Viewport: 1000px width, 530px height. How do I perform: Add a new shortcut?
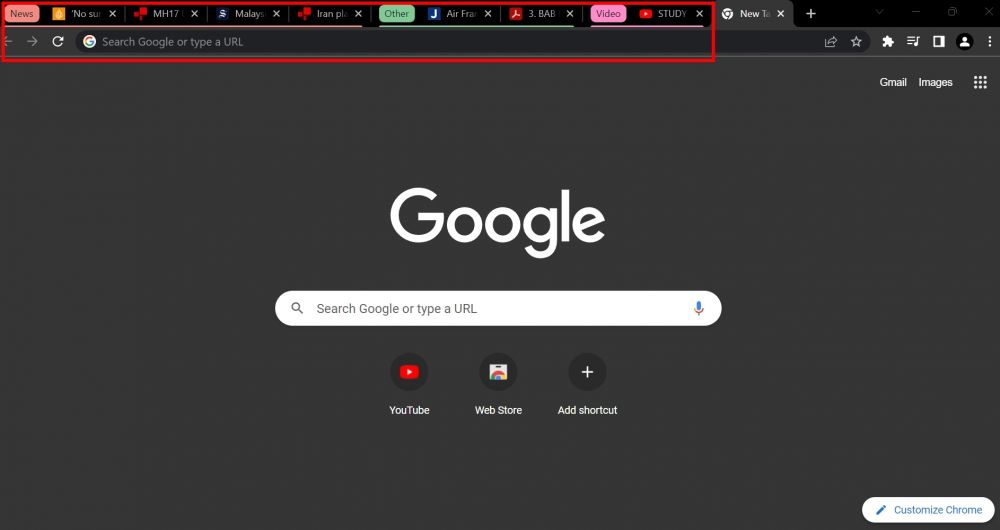pyautogui.click(x=587, y=385)
